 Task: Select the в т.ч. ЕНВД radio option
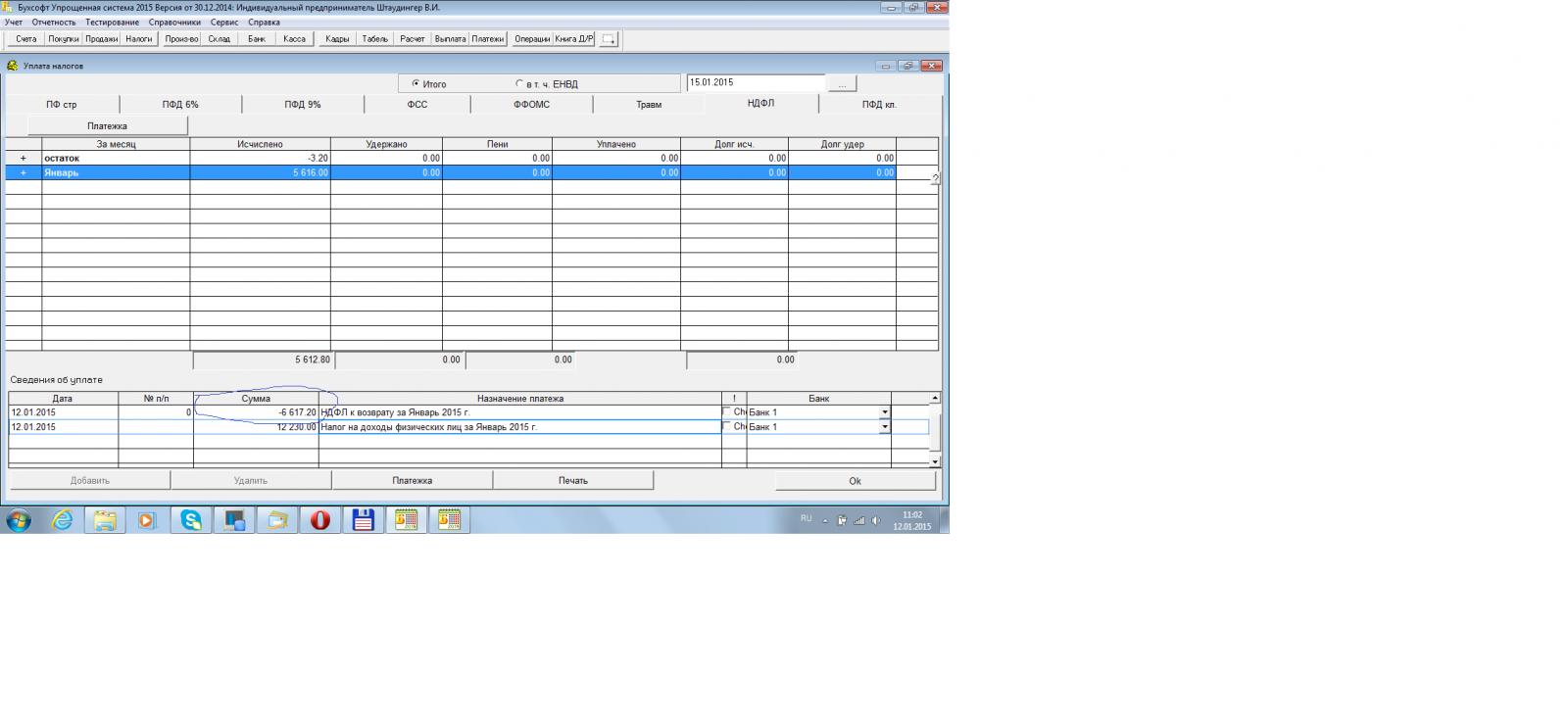click(519, 84)
